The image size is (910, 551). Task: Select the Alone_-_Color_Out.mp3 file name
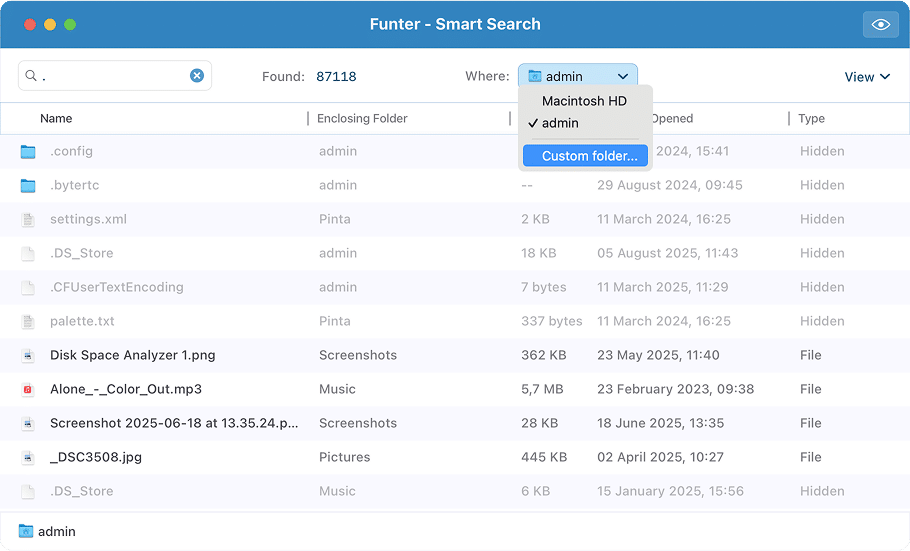[x=126, y=389]
